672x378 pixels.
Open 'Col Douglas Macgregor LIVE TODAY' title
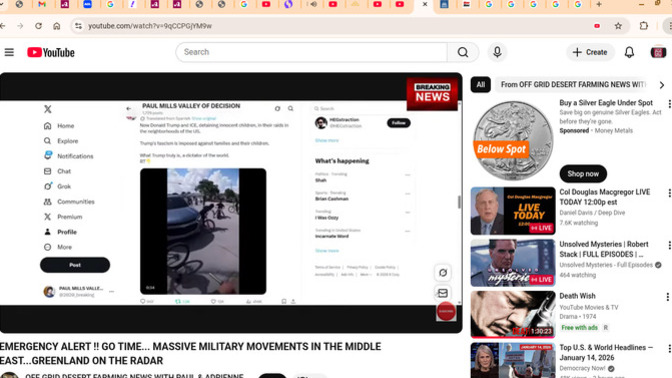(x=604, y=197)
